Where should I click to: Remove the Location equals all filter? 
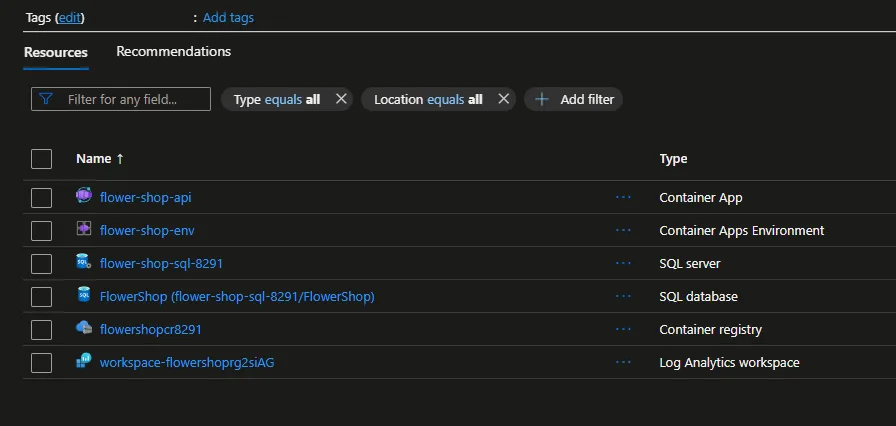(x=504, y=99)
